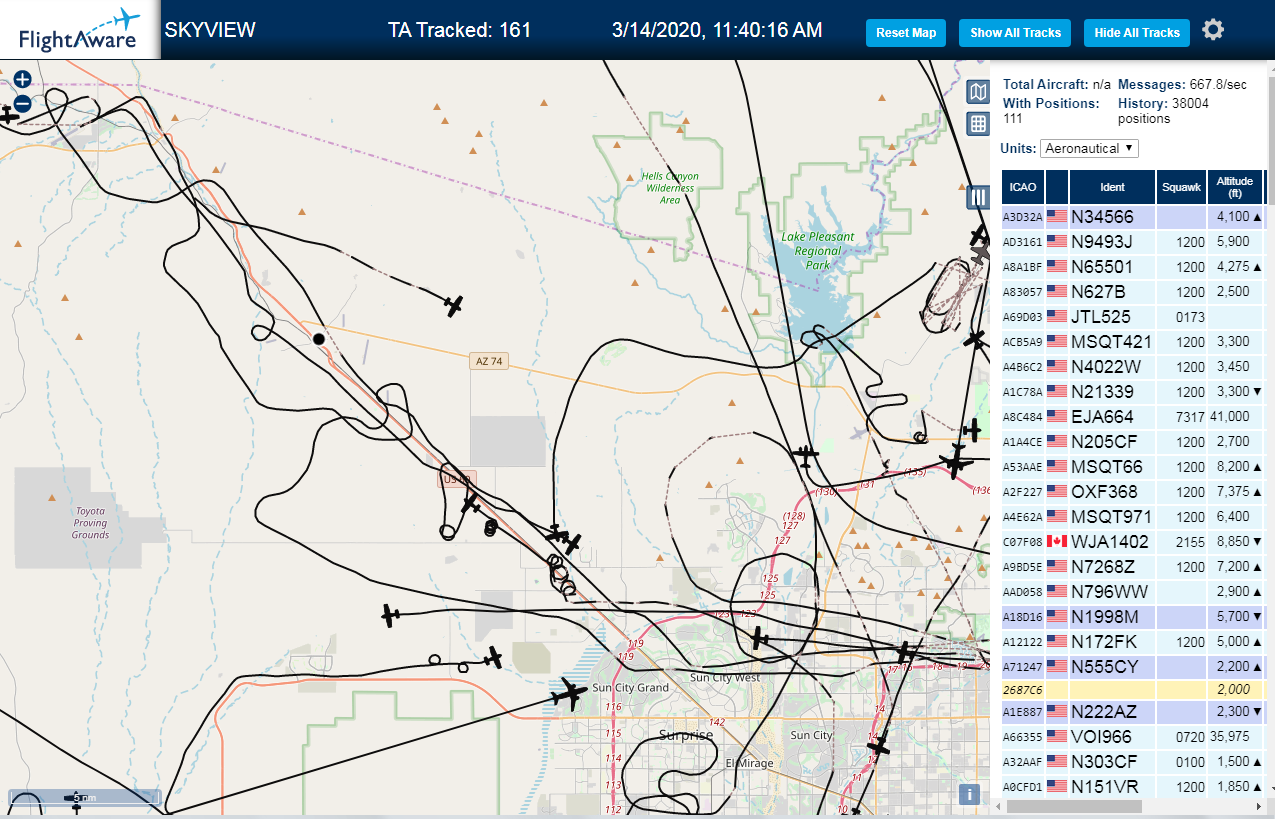Select aircraft N205CF row
Viewport: 1275px width, 819px height.
click(x=1133, y=442)
